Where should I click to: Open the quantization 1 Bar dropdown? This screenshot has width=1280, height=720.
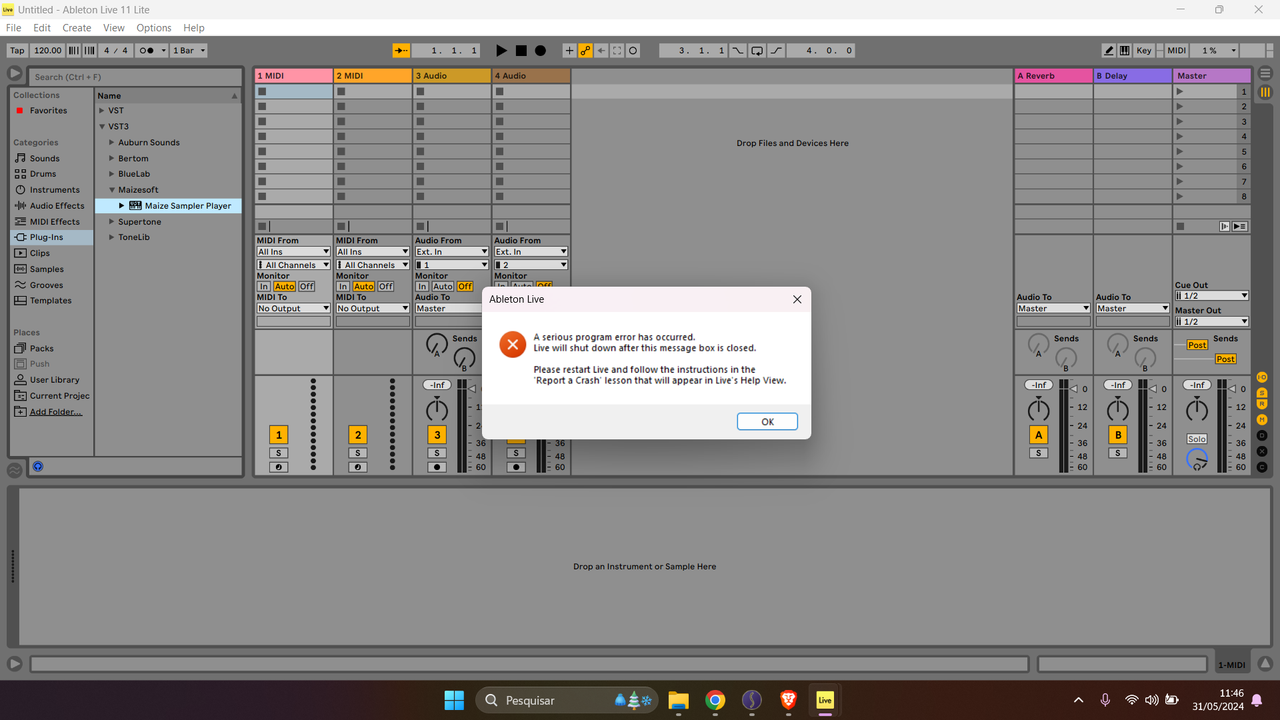(x=189, y=50)
